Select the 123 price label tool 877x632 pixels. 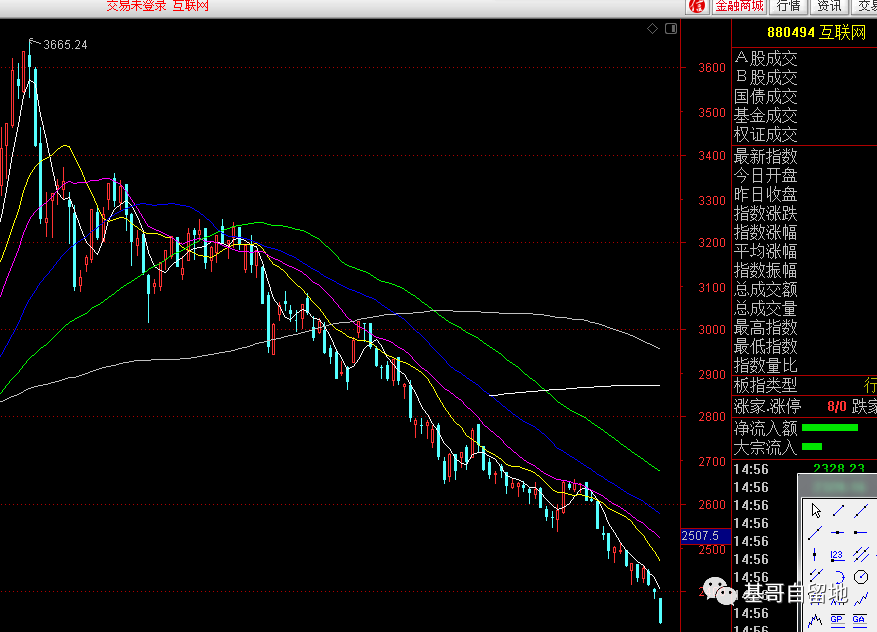click(x=837, y=555)
